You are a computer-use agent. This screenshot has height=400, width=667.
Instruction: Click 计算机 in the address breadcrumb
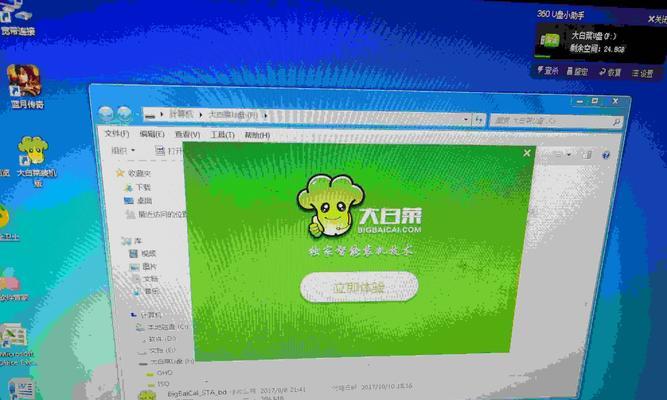tap(181, 114)
